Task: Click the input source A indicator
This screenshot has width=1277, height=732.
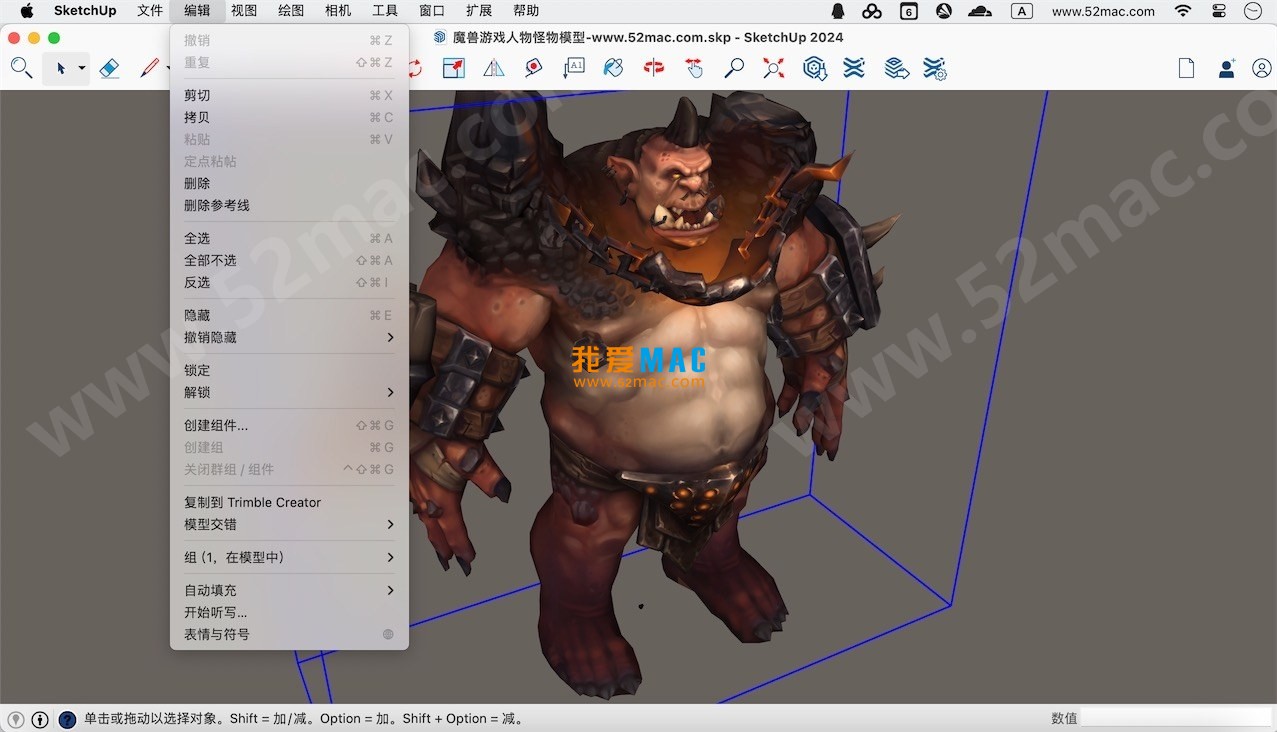Action: click(x=1022, y=11)
